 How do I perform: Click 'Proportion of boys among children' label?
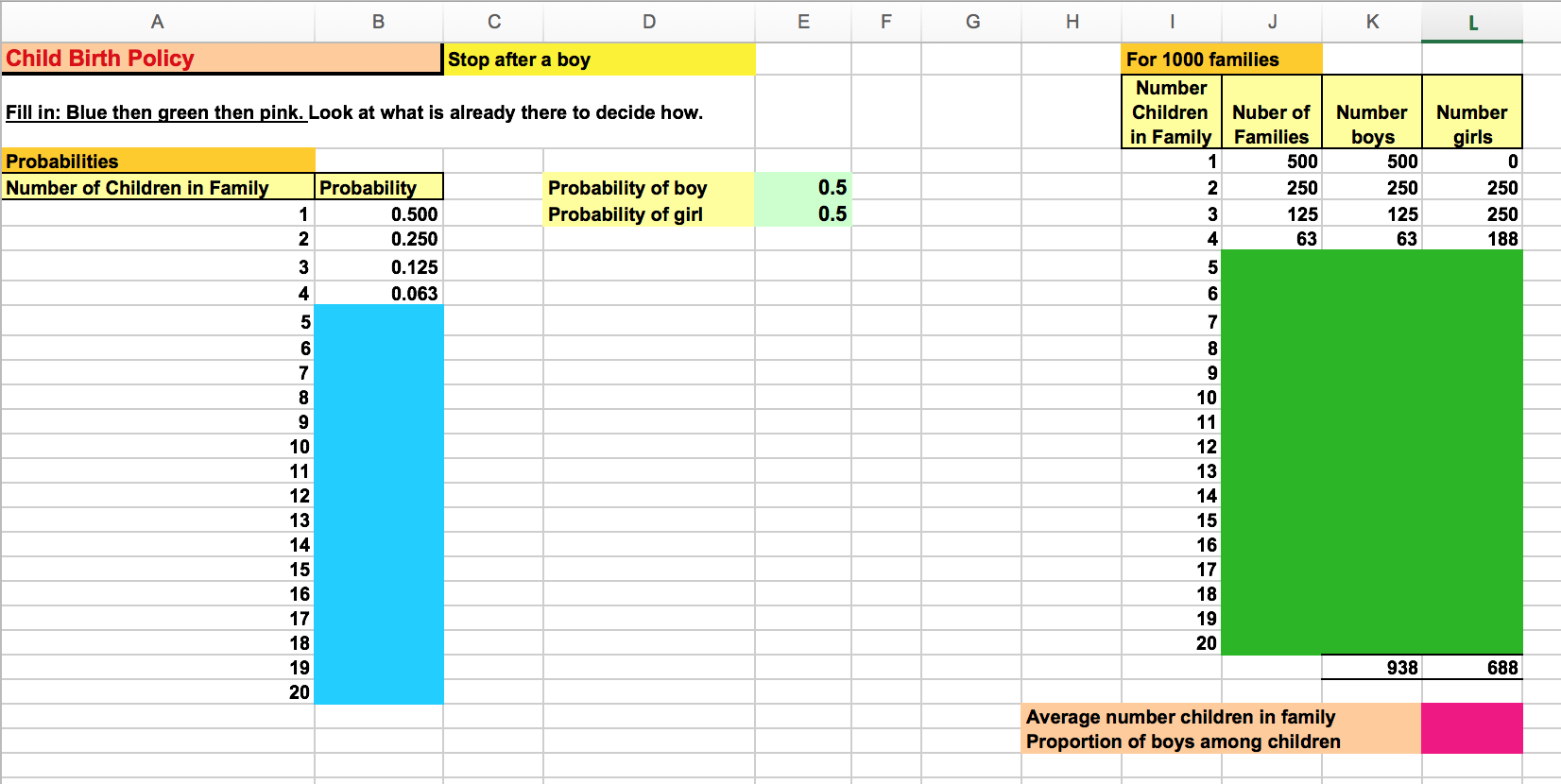pyautogui.click(x=1222, y=741)
